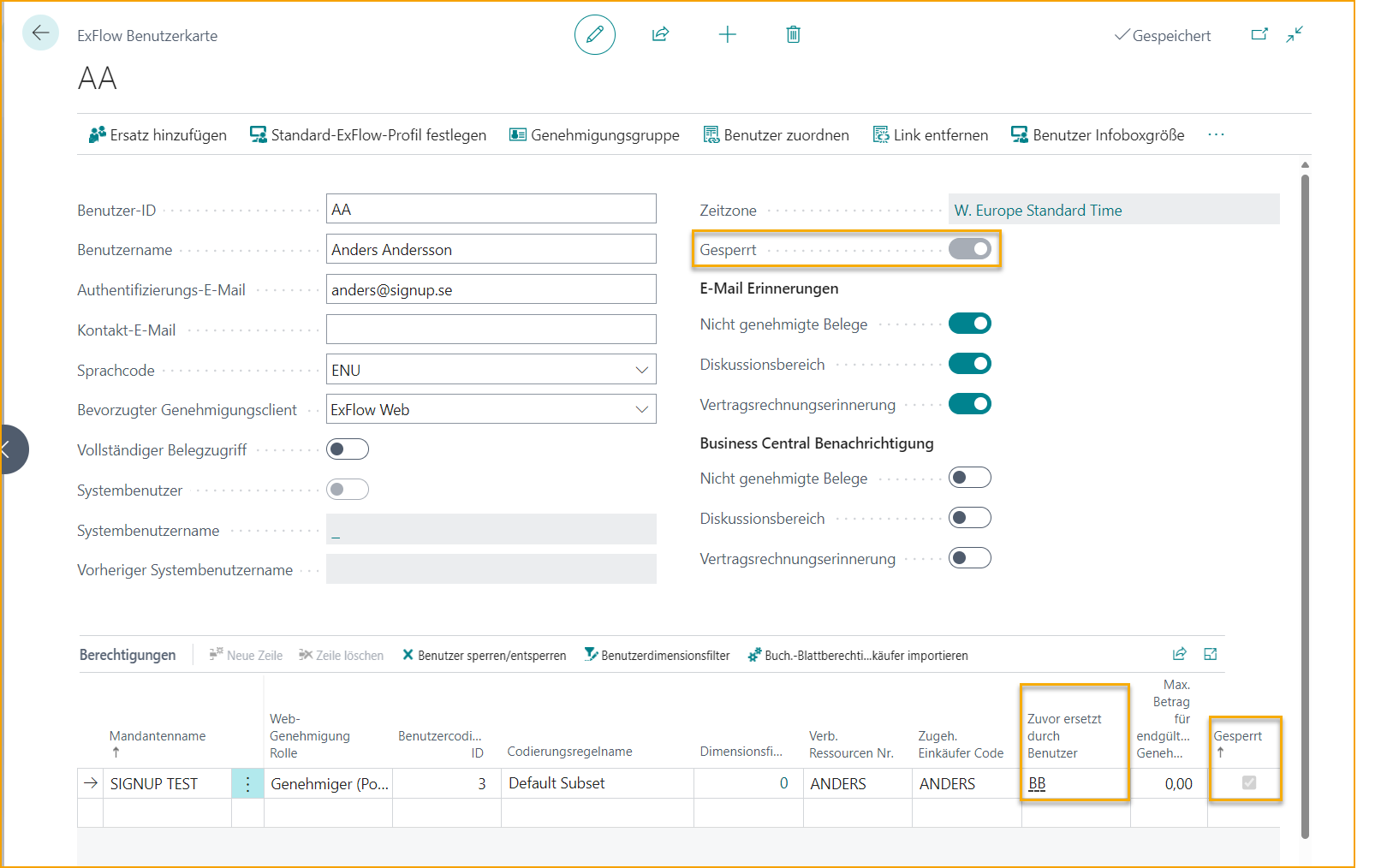Open card in new window icon

[1259, 34]
